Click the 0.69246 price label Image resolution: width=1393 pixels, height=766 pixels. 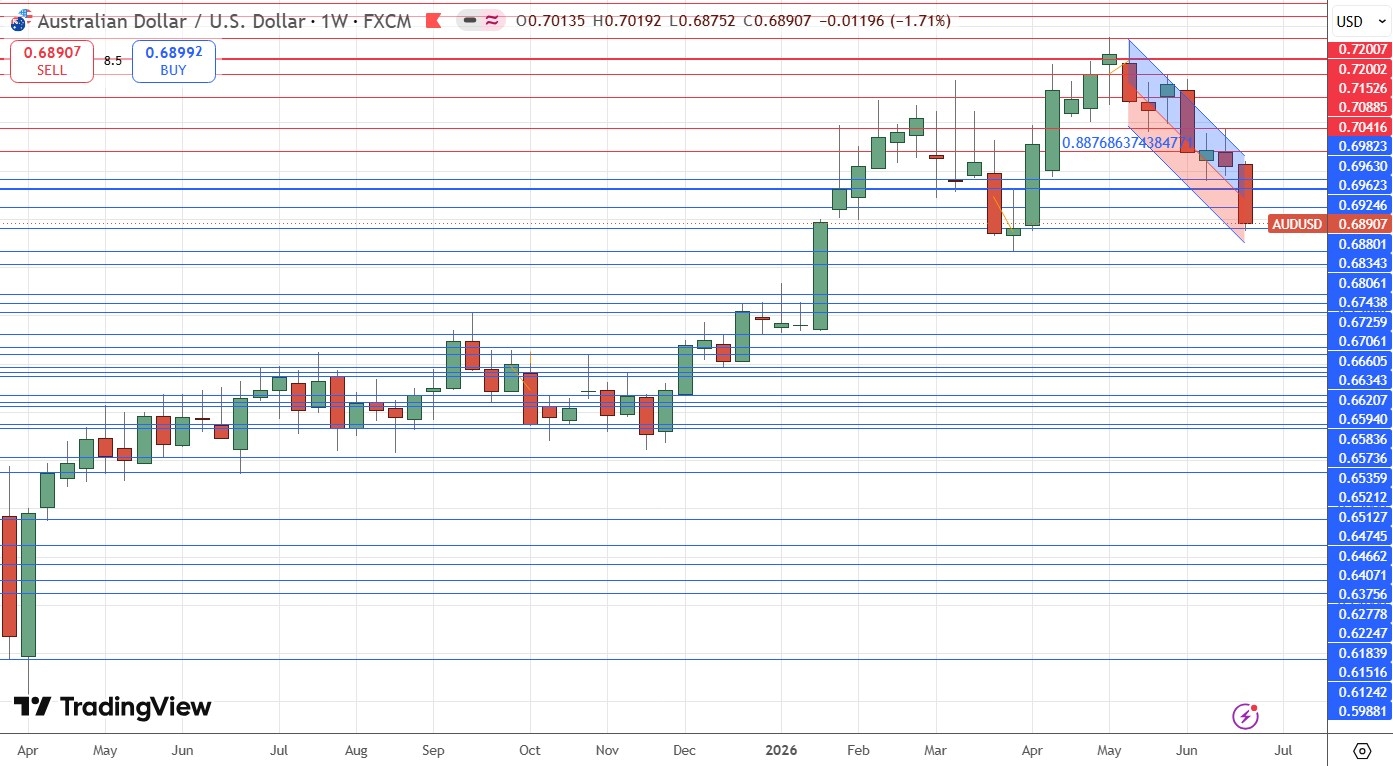[x=1361, y=205]
